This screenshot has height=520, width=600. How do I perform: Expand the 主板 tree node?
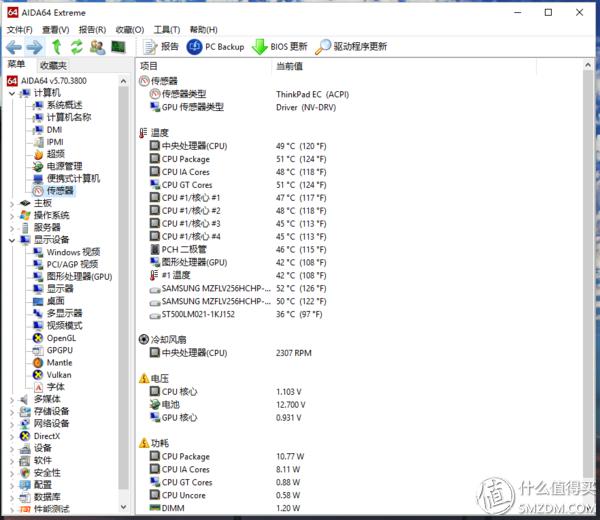click(x=12, y=204)
